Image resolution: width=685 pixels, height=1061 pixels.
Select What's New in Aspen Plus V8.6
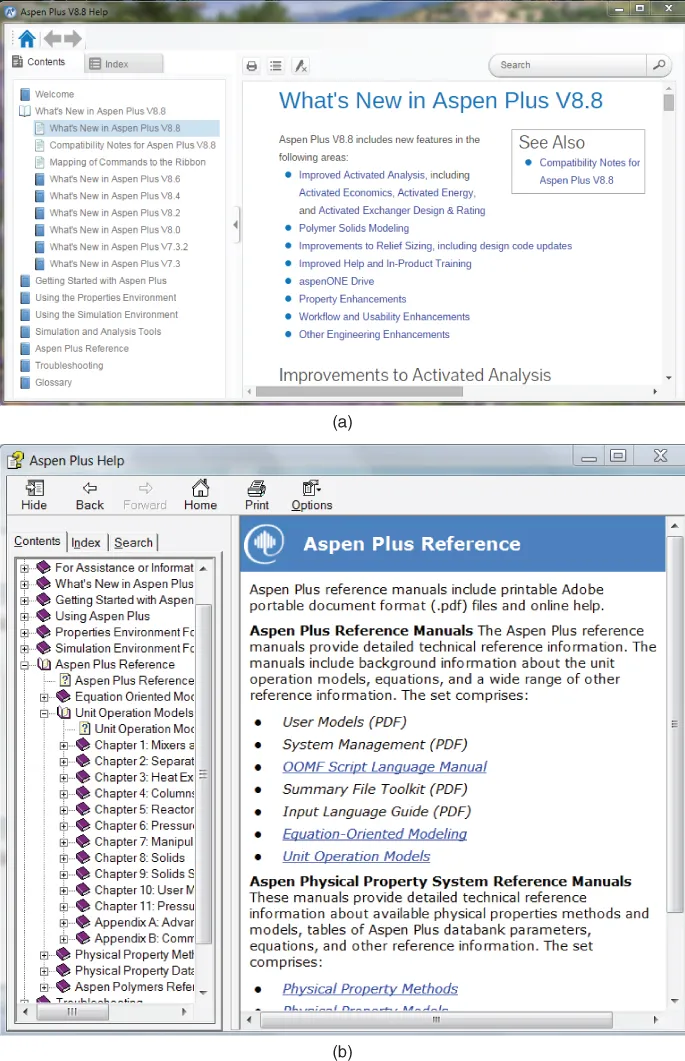pyautogui.click(x=115, y=179)
